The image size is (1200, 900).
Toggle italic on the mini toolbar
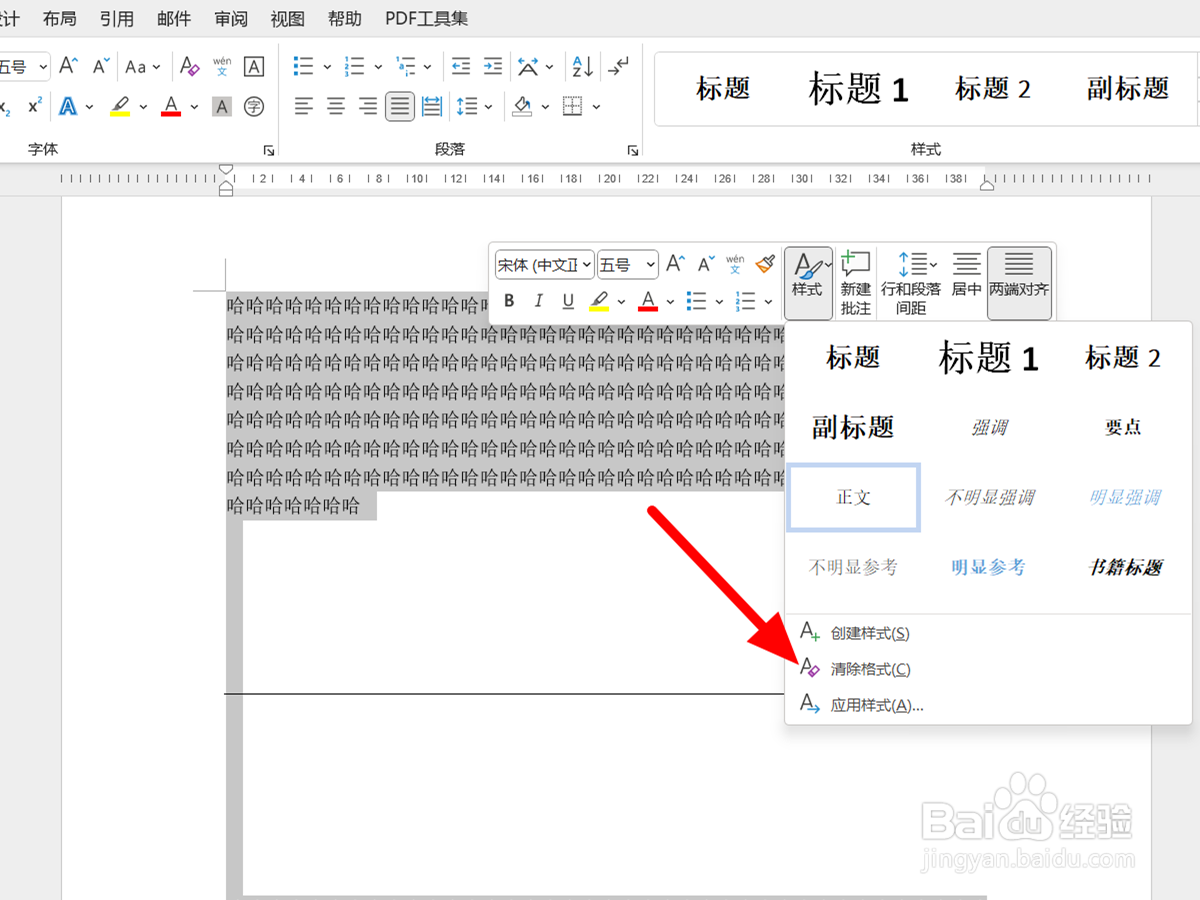pos(538,301)
